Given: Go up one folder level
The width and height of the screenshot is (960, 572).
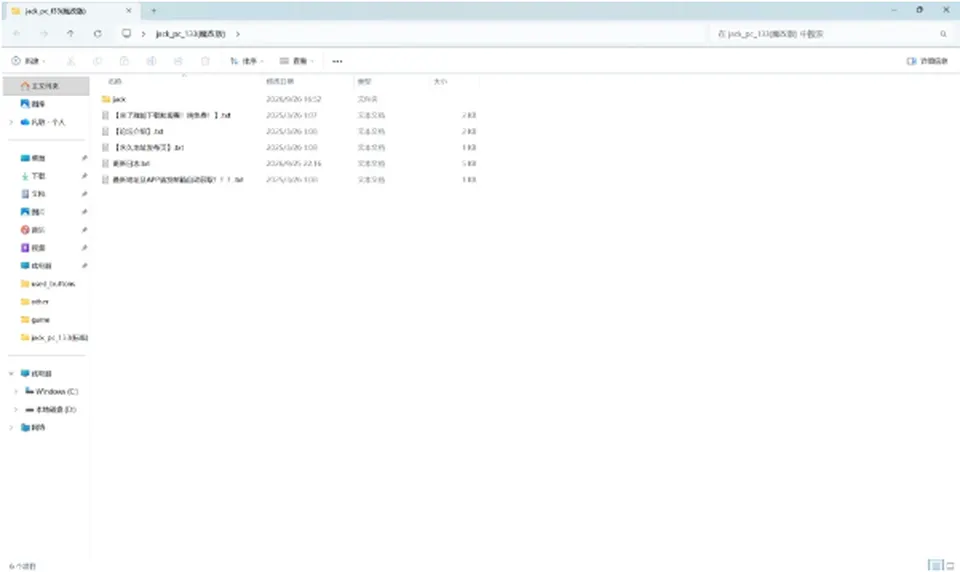Looking at the screenshot, I should click(70, 34).
